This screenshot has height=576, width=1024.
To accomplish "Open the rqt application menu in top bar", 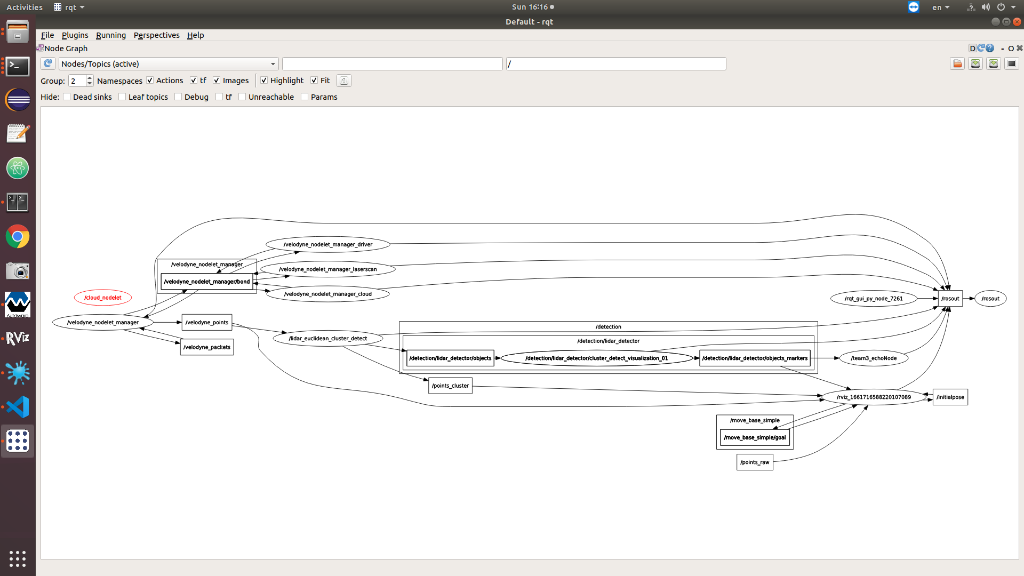I will click(69, 7).
